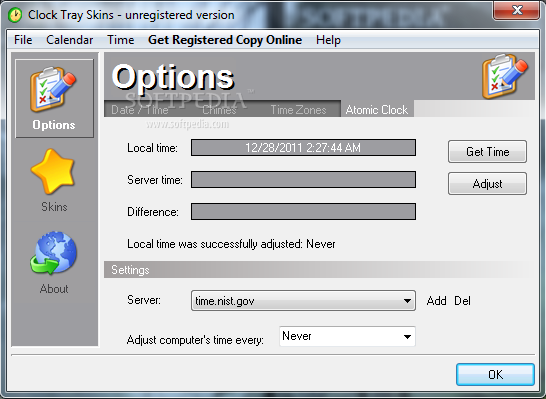Click the Local time field
This screenshot has height=399, width=546.
click(303, 148)
